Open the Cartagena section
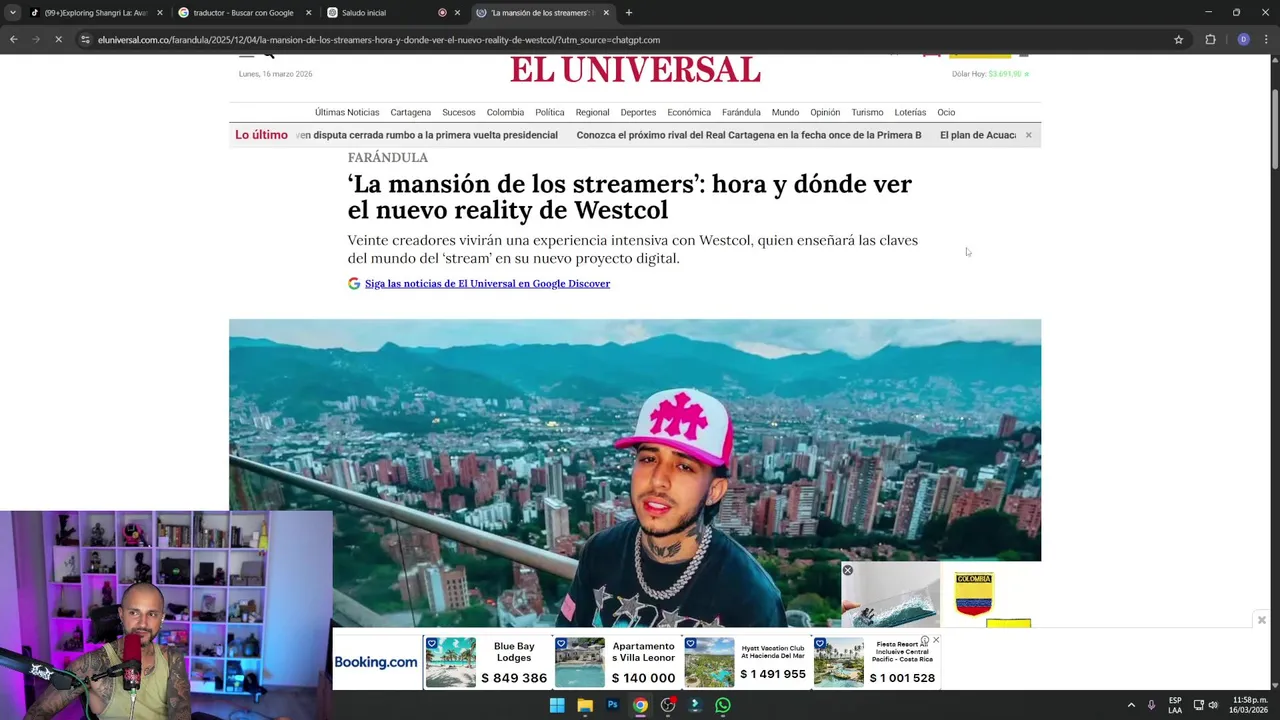This screenshot has width=1280, height=720. [x=410, y=112]
